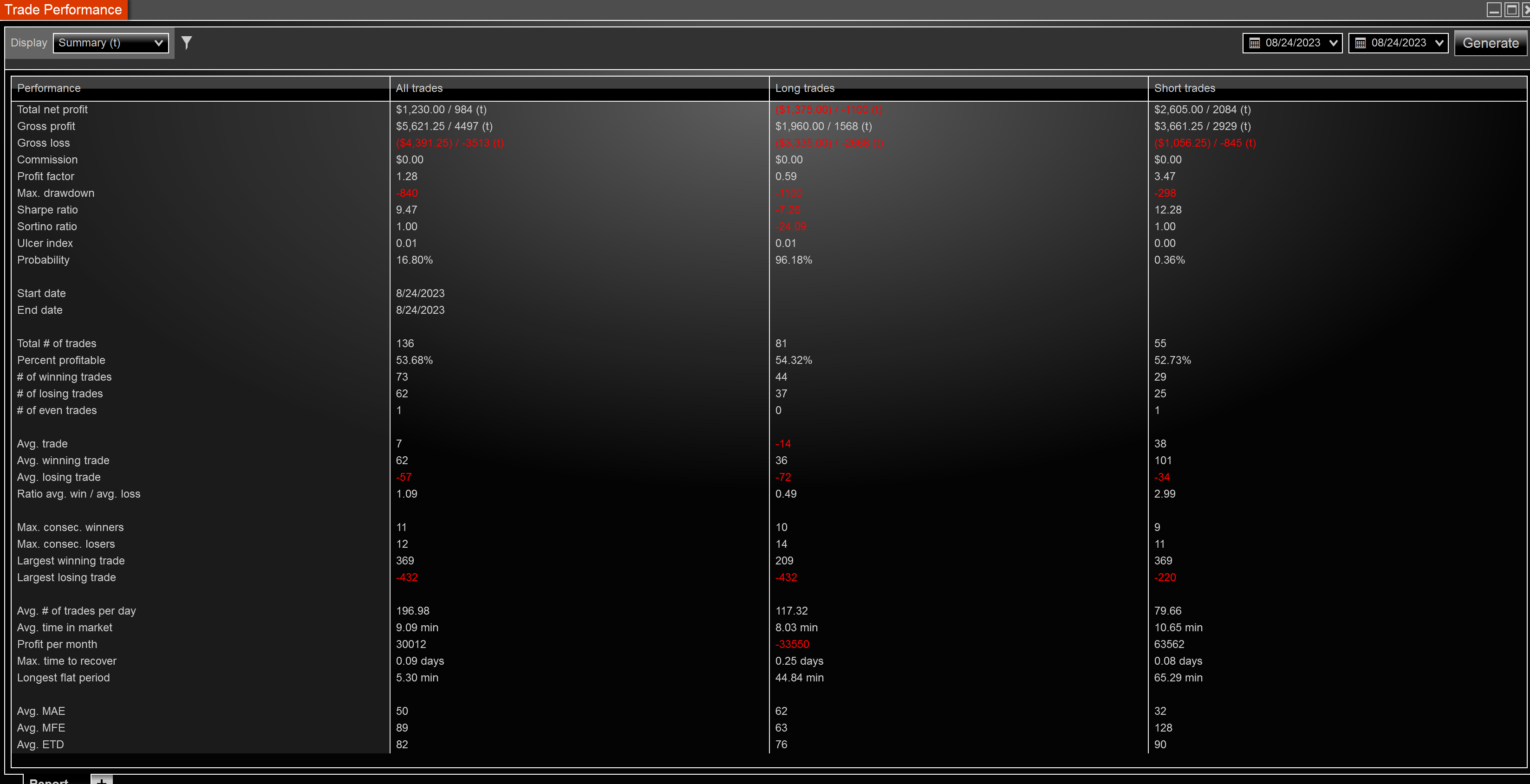
Task: Click All trades avg. losing trade -57
Action: coord(404,476)
